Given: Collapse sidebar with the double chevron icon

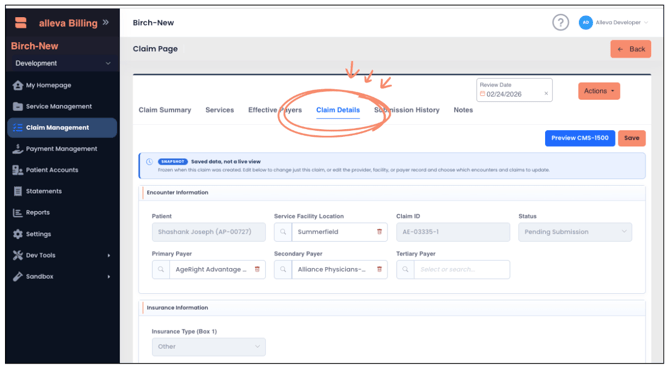Looking at the screenshot, I should pyautogui.click(x=106, y=22).
